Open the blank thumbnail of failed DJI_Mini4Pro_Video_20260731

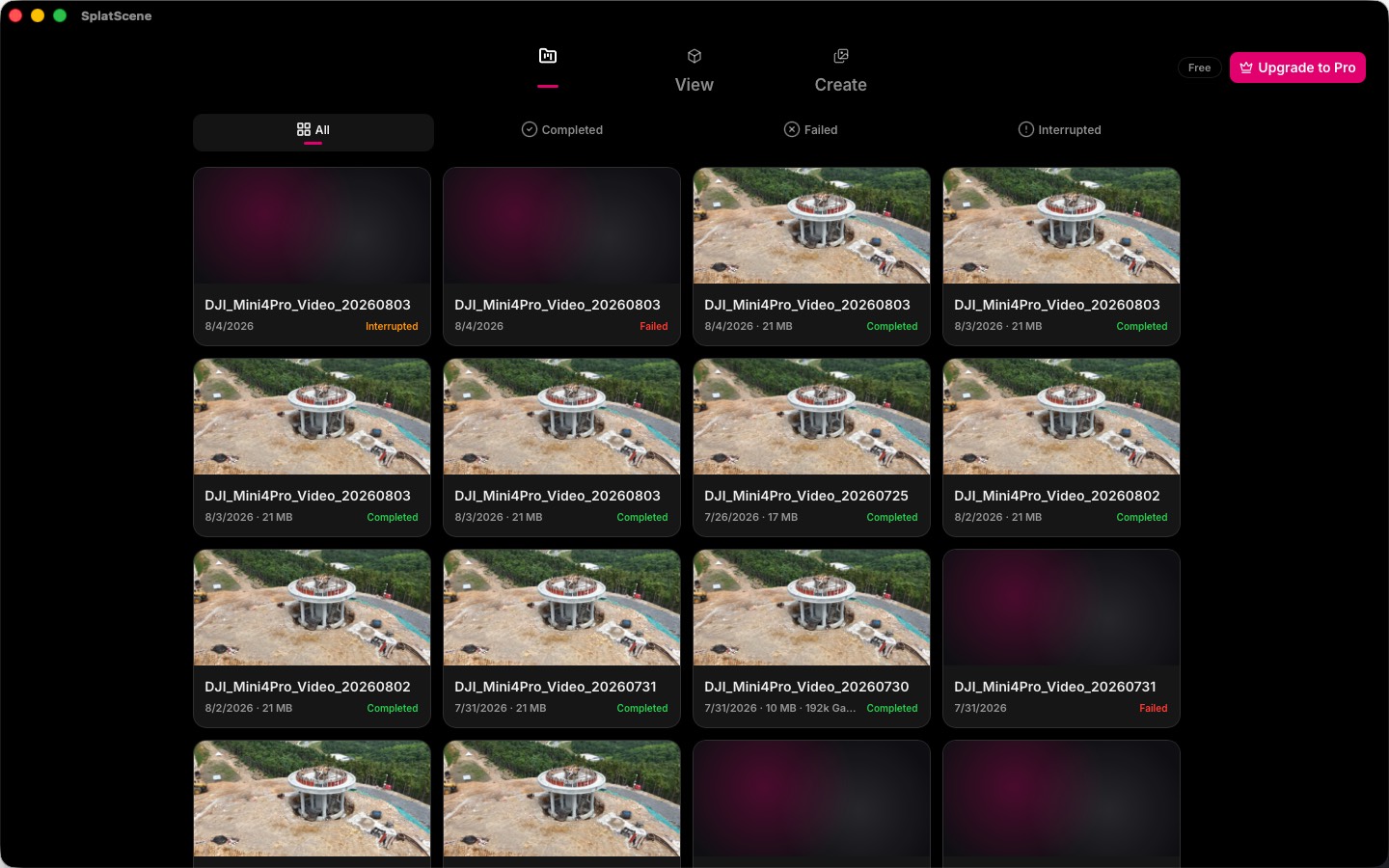tap(1062, 608)
